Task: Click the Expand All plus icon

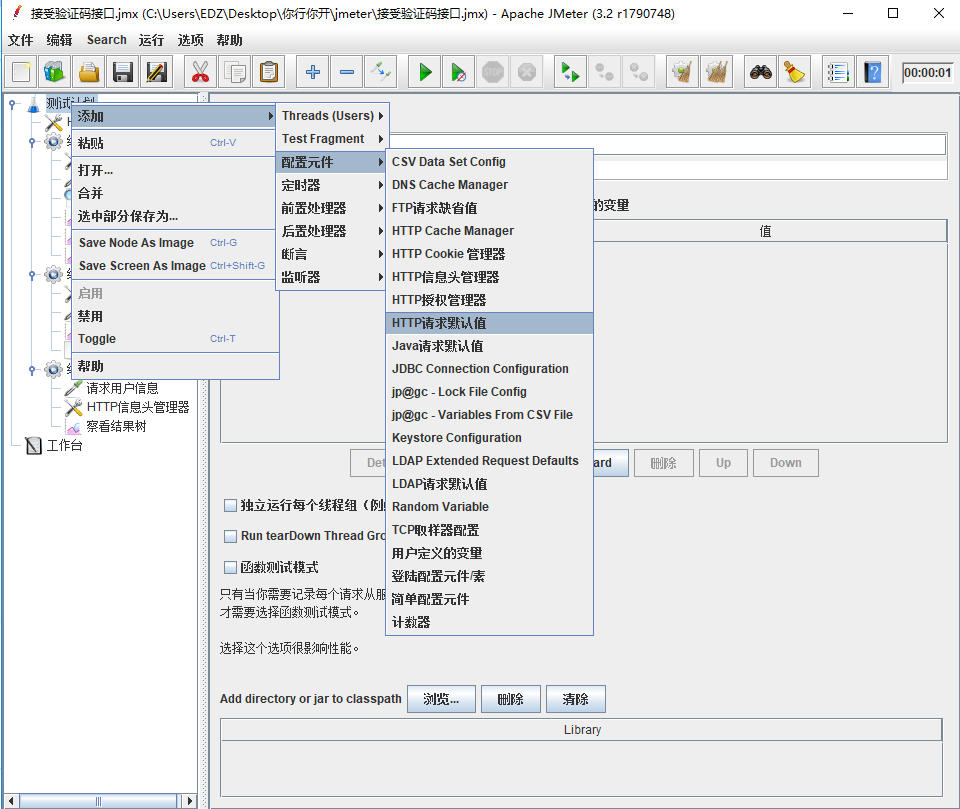Action: pos(312,72)
